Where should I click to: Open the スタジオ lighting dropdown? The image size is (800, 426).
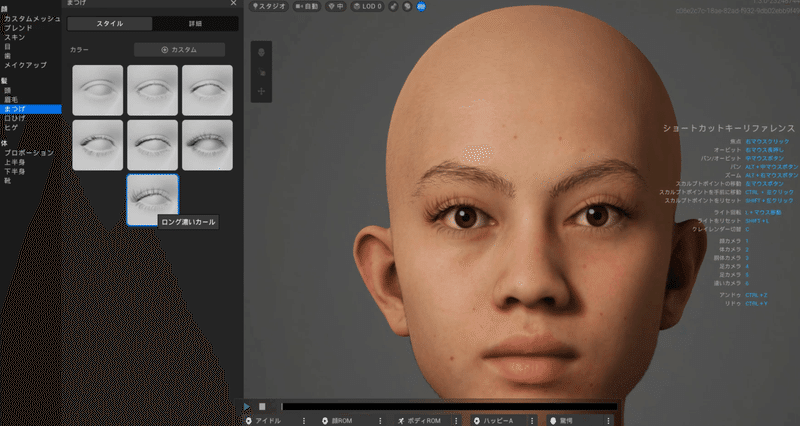tap(269, 6)
